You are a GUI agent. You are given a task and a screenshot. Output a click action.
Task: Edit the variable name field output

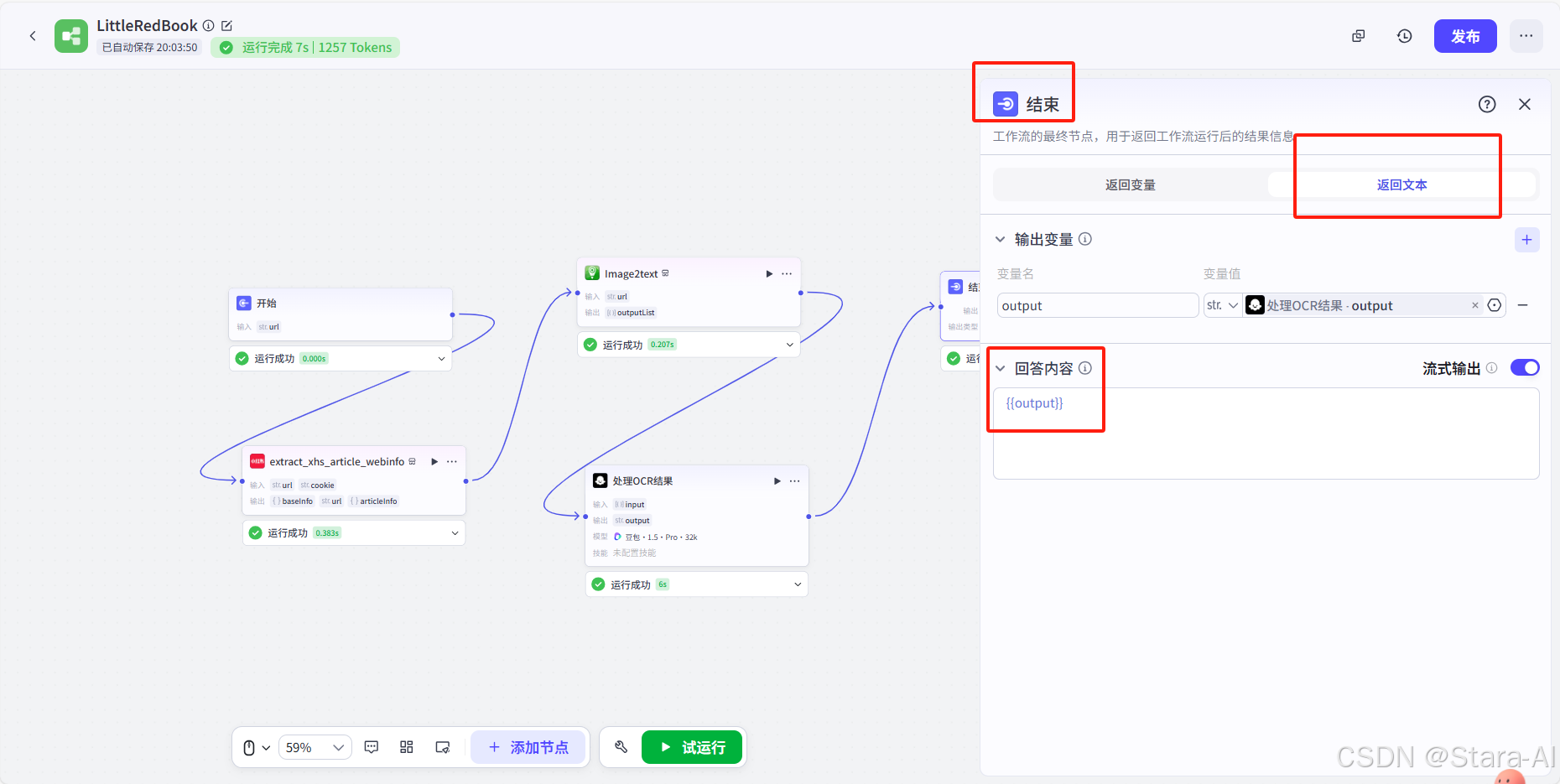pyautogui.click(x=1097, y=305)
